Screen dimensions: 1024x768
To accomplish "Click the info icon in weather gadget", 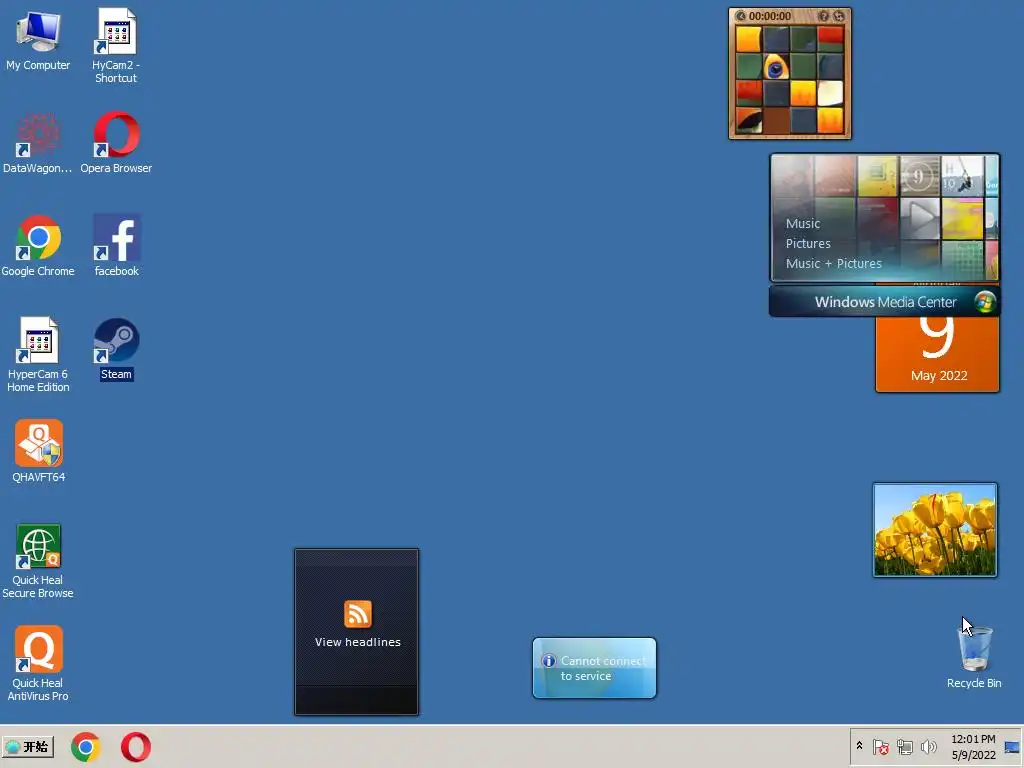I will pyautogui.click(x=549, y=661).
